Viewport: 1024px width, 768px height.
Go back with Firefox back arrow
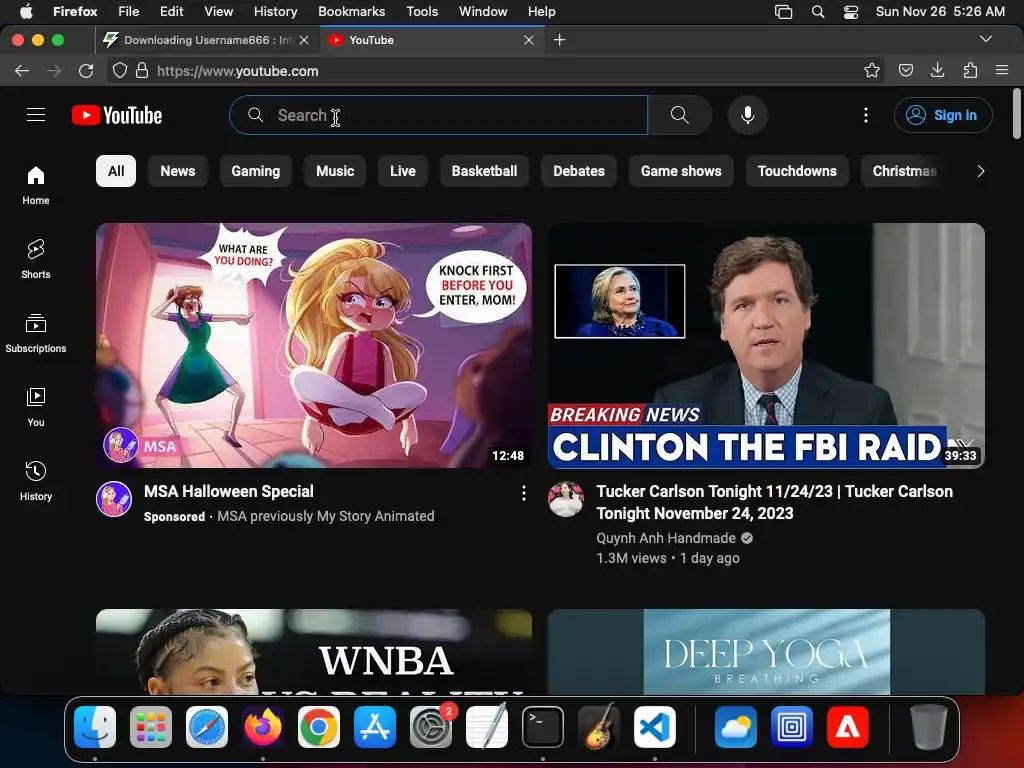(22, 71)
